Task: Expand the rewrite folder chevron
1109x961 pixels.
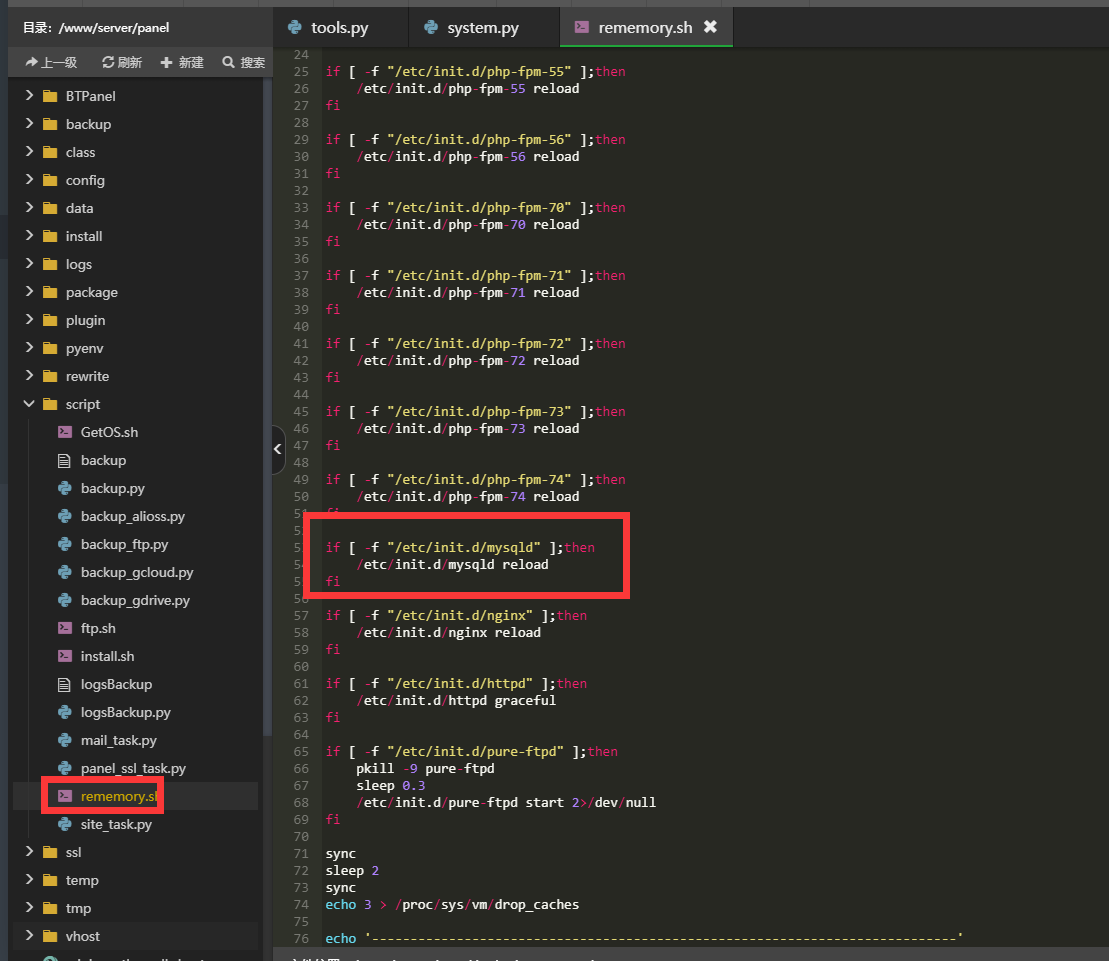Action: [29, 375]
